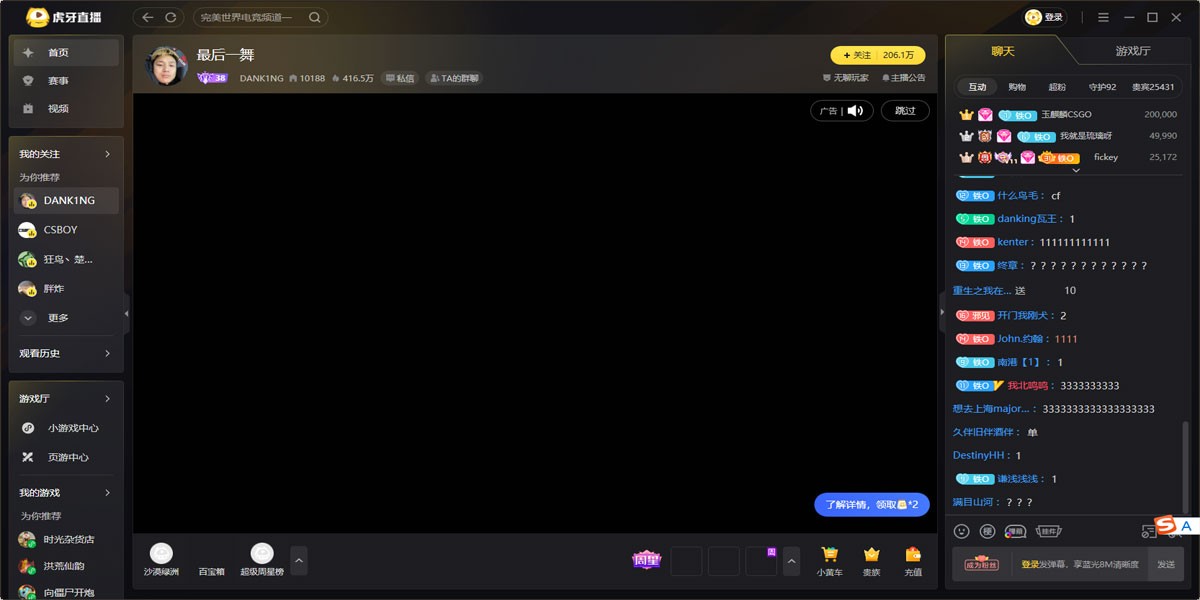Expand the 我的关注 section arrow
Viewport: 1200px width, 600px height.
click(107, 154)
